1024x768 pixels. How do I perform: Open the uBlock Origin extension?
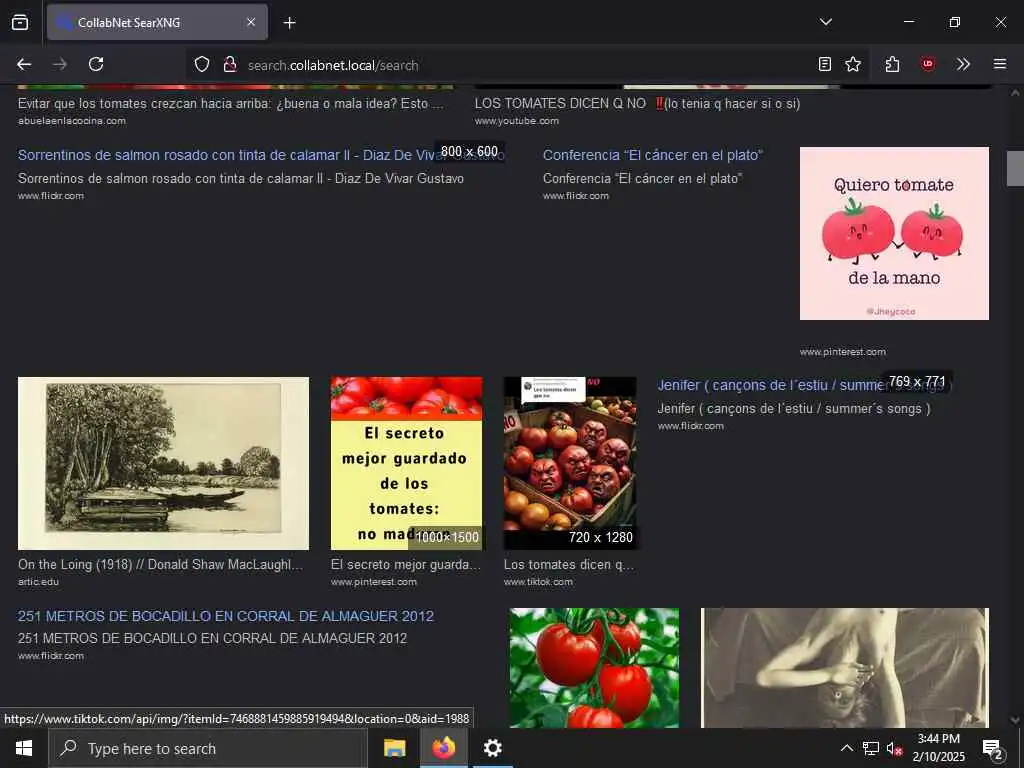pyautogui.click(x=927, y=64)
